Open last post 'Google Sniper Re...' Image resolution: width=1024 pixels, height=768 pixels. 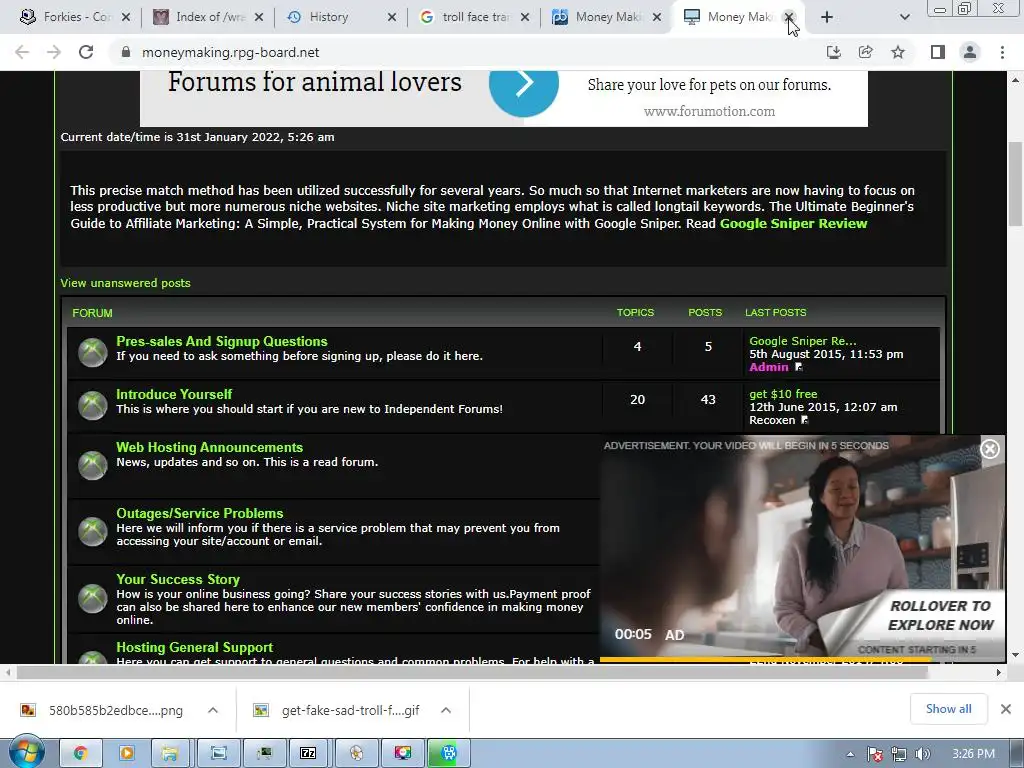[x=803, y=341]
